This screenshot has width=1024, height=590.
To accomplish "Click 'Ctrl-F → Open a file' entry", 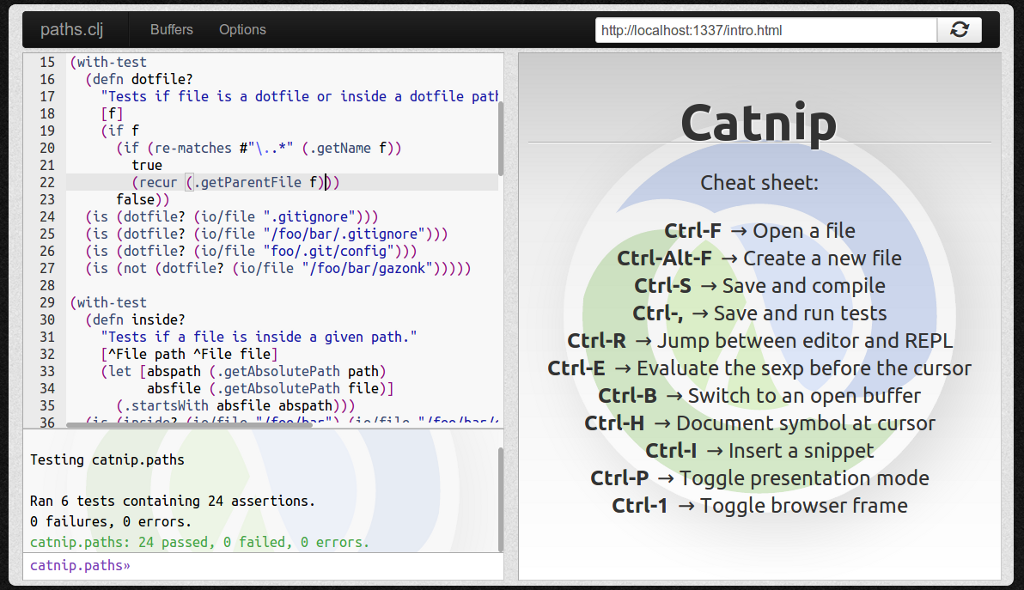I will [760, 231].
